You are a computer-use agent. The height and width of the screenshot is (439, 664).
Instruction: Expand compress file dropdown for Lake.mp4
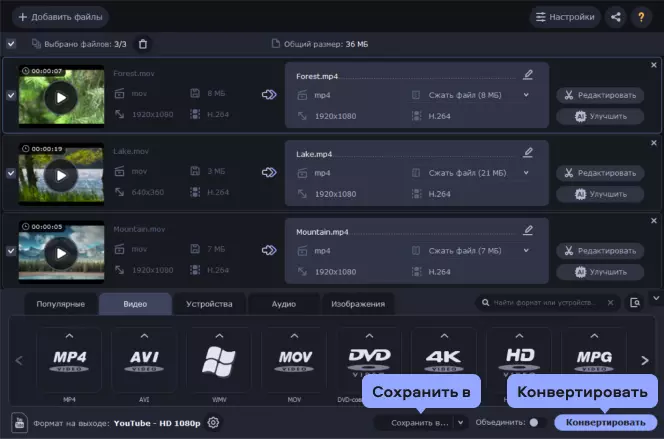526,173
